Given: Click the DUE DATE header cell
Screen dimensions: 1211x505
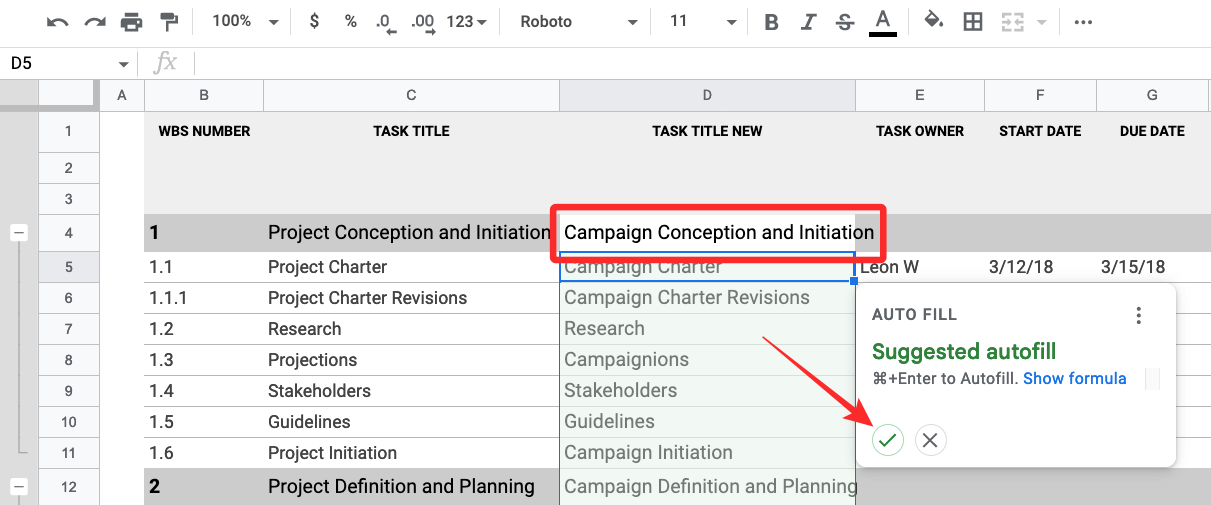Looking at the screenshot, I should pos(1153,131).
